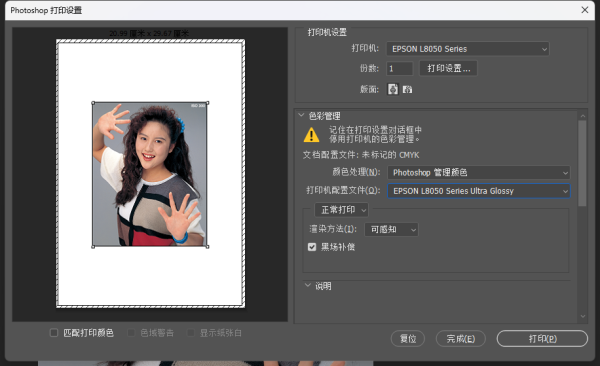Open 颜色处理 Photoshop 管理颜色 dropdown

[x=479, y=173]
